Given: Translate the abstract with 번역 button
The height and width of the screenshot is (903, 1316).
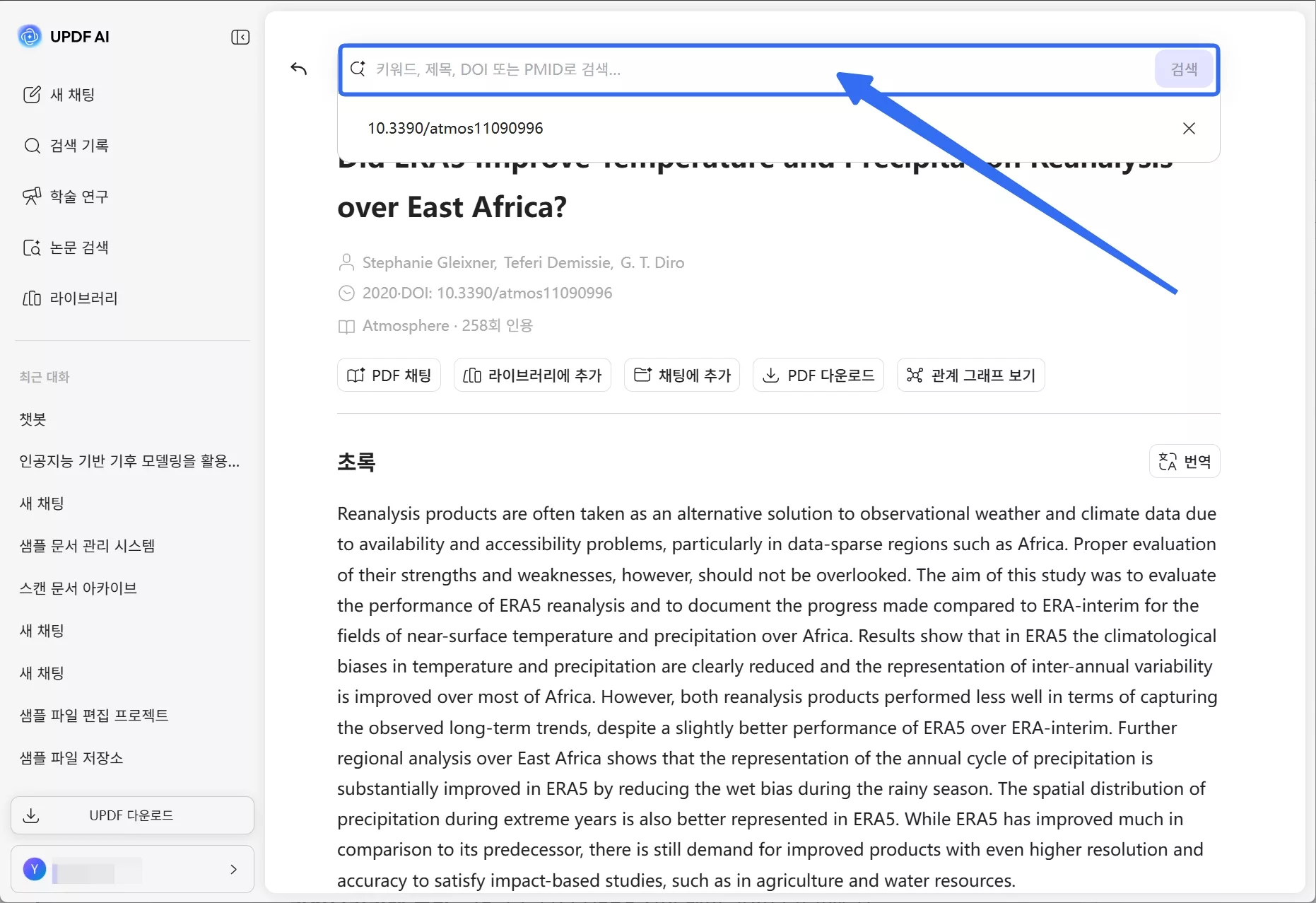Looking at the screenshot, I should tap(1185, 462).
